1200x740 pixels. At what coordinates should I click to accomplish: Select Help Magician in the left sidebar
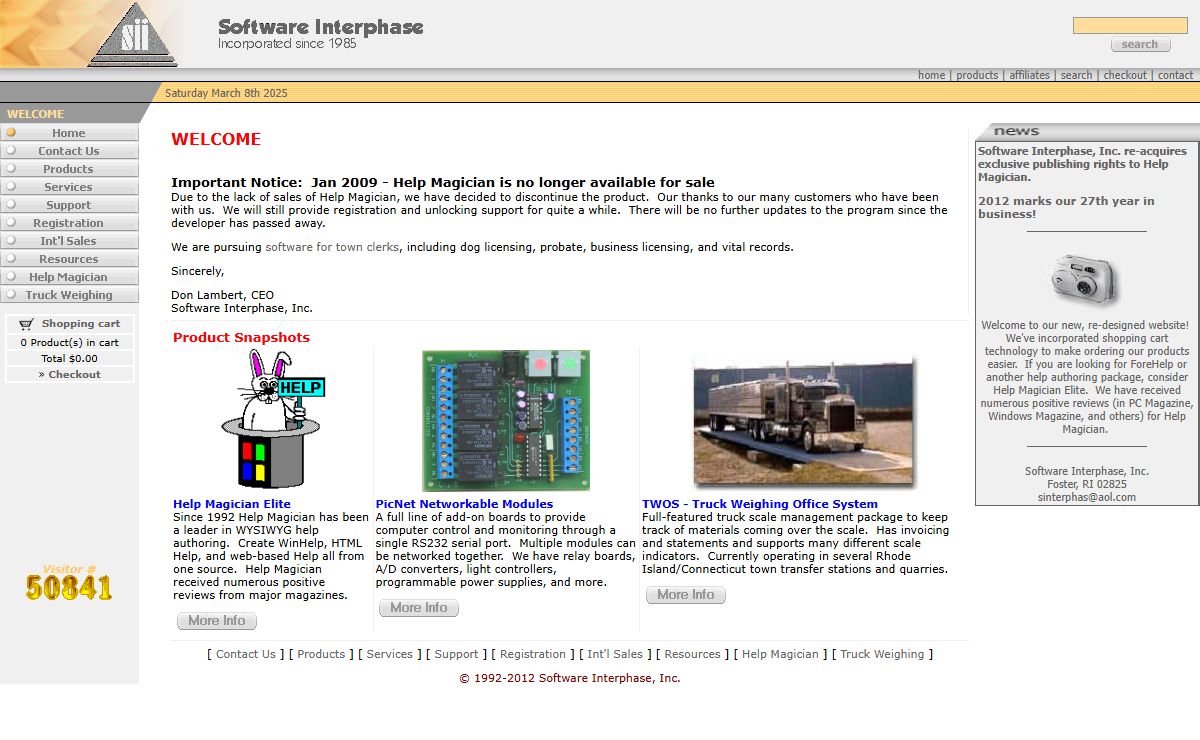69,277
